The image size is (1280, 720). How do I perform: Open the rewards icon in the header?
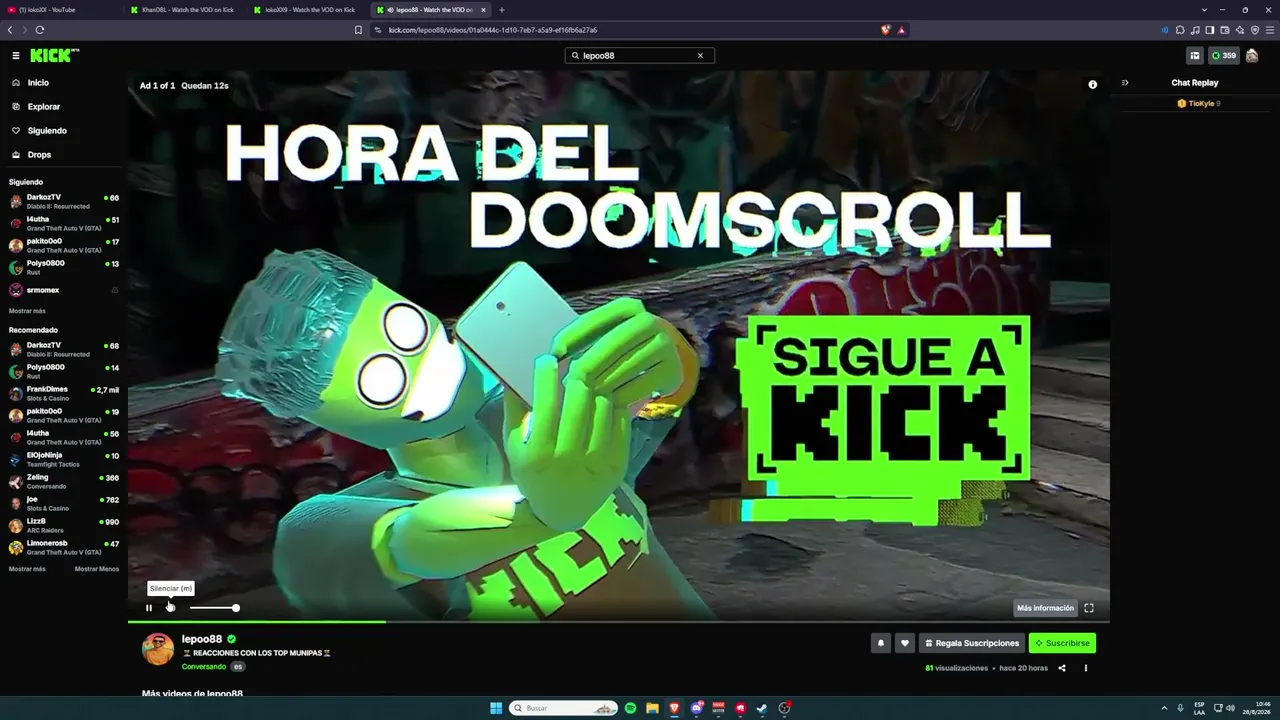[x=1194, y=56]
